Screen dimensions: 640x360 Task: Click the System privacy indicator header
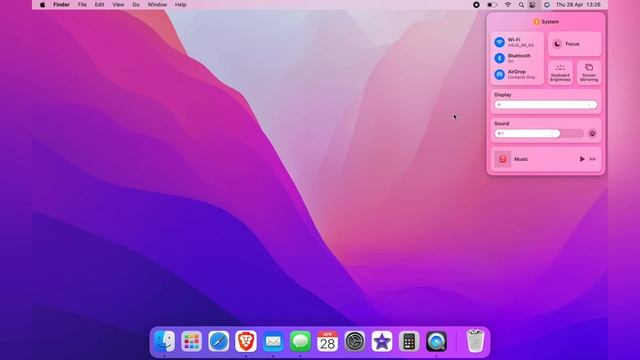tap(546, 22)
